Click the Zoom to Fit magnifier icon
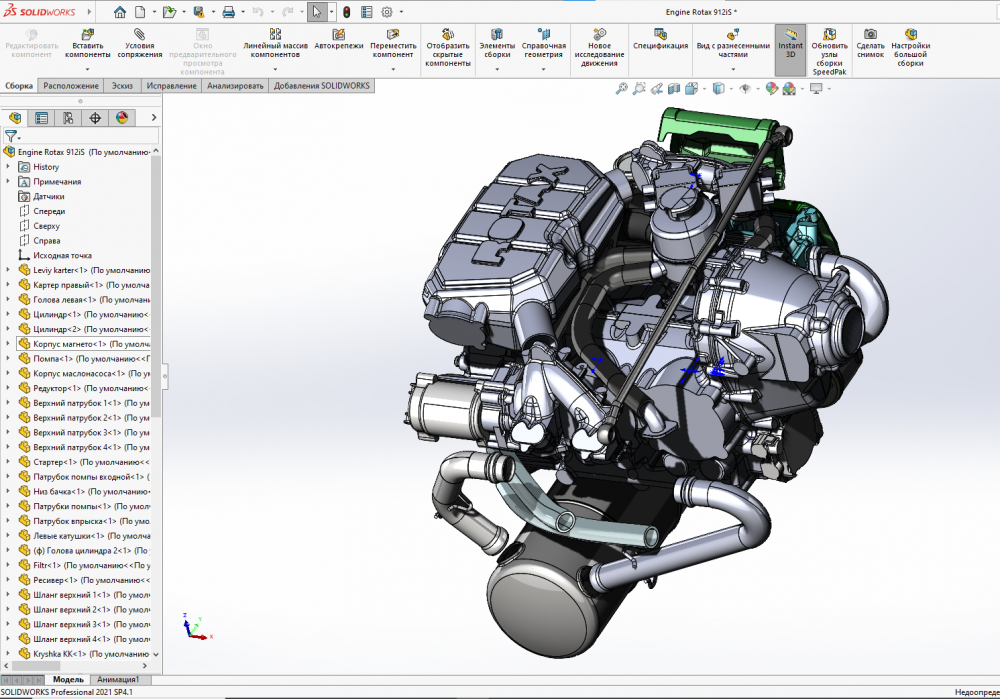The width and height of the screenshot is (1000, 699). [621, 89]
